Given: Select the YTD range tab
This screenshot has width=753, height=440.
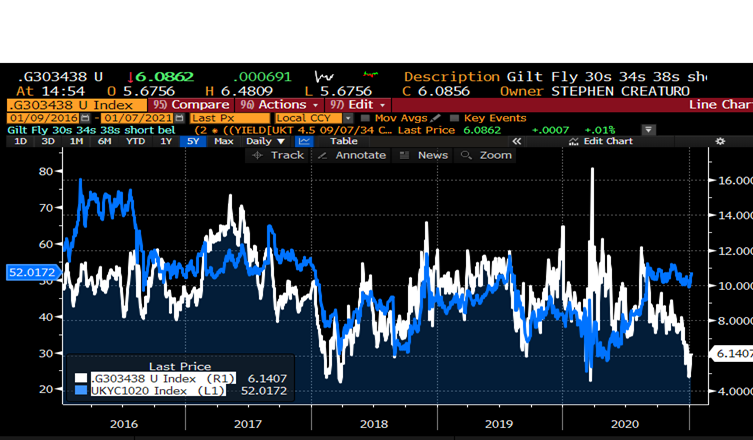Looking at the screenshot, I should tap(135, 141).
